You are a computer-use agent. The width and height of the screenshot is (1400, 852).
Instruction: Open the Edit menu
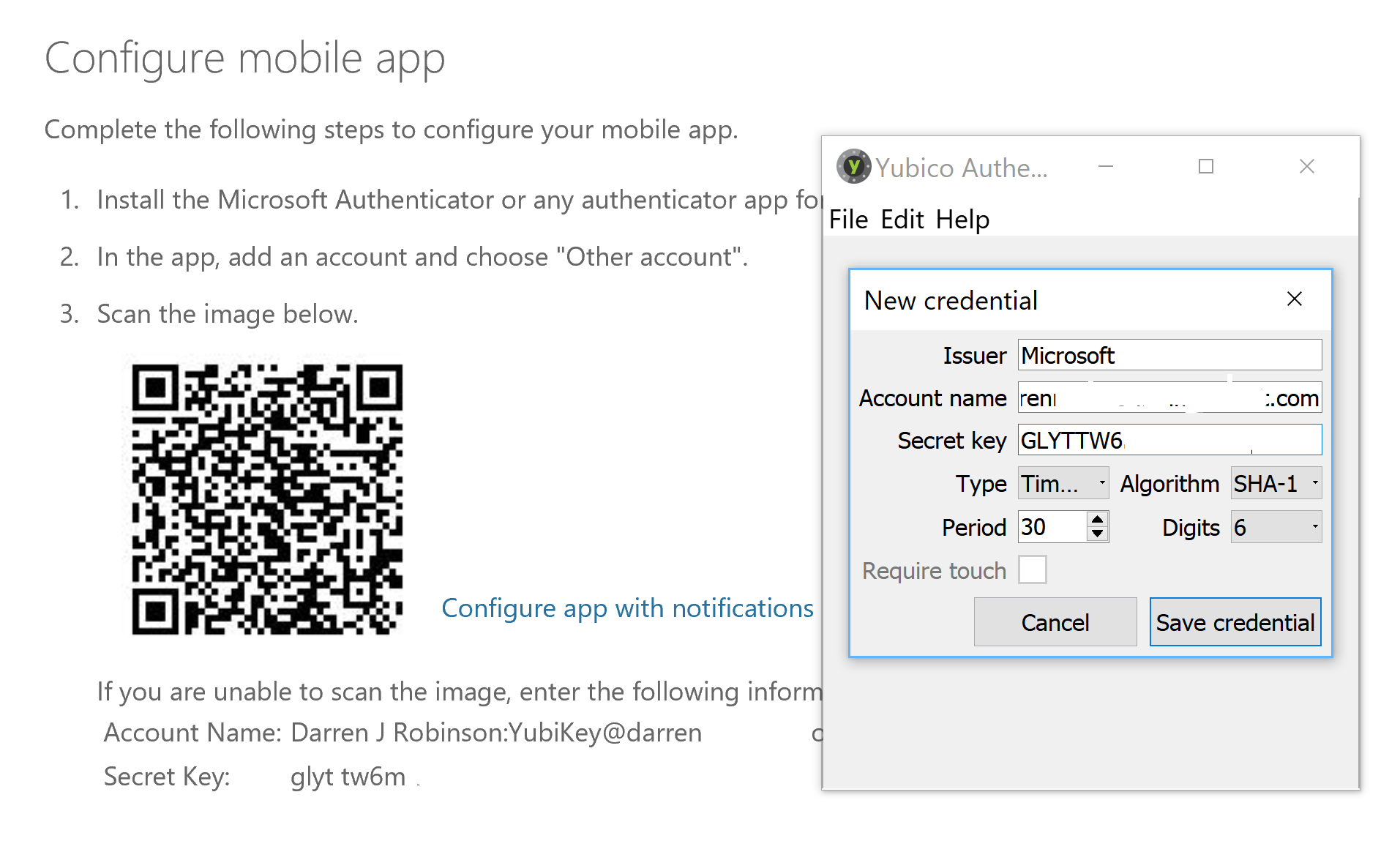pos(902,220)
